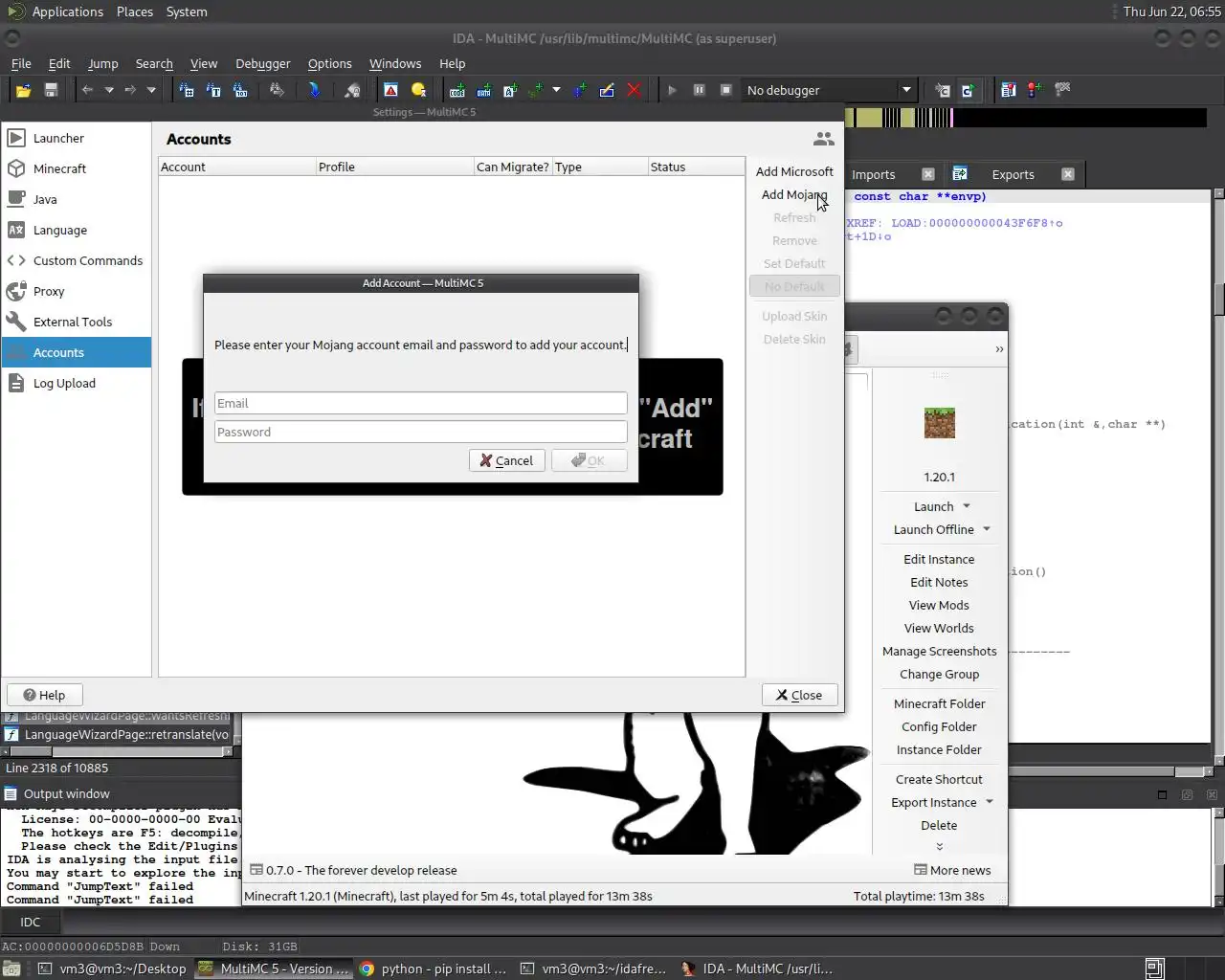
Task: Open External Tools settings page
Action: pos(77,322)
